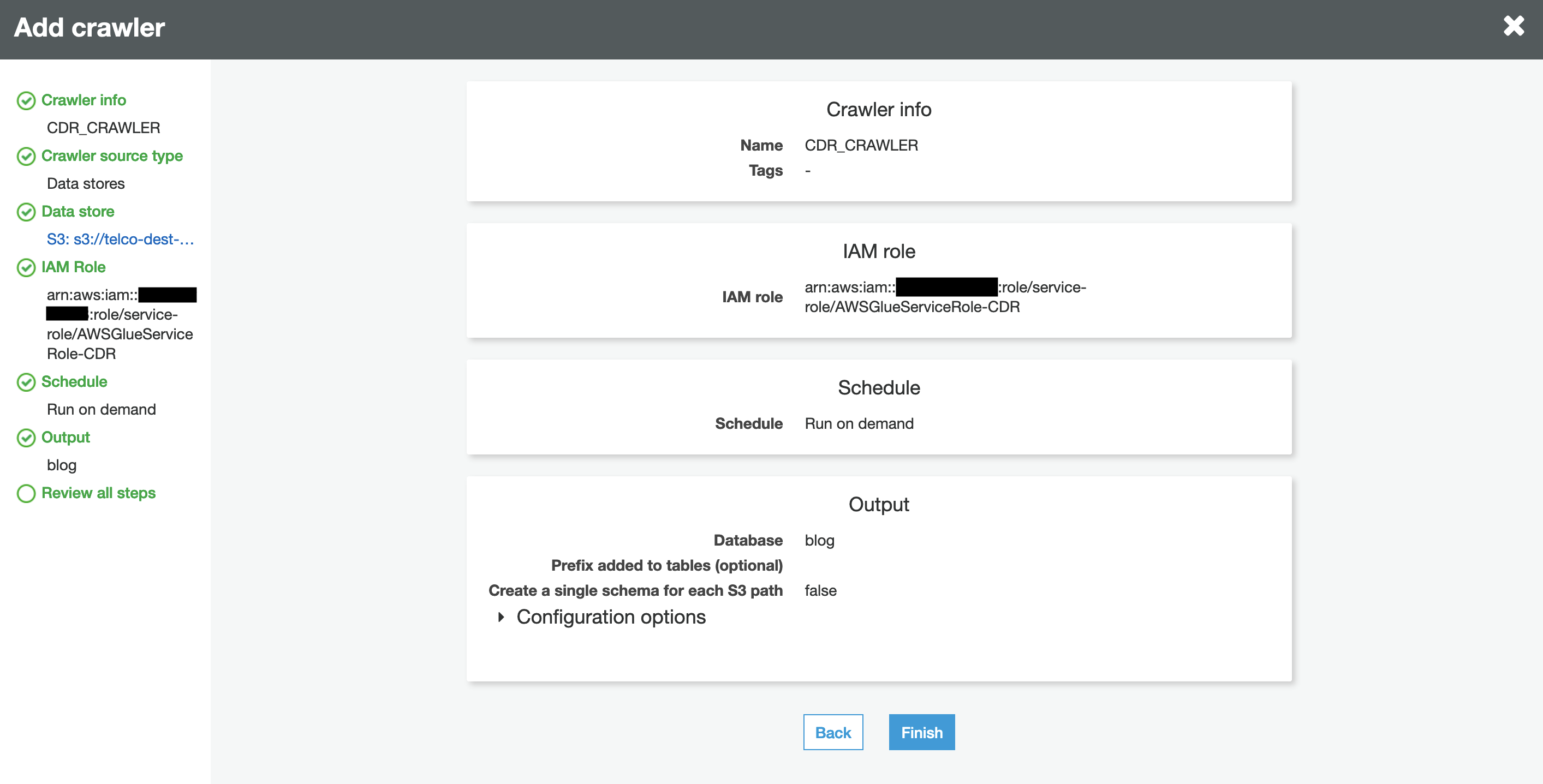This screenshot has width=1543, height=784.
Task: Click the Output panel heading
Action: coord(879,504)
